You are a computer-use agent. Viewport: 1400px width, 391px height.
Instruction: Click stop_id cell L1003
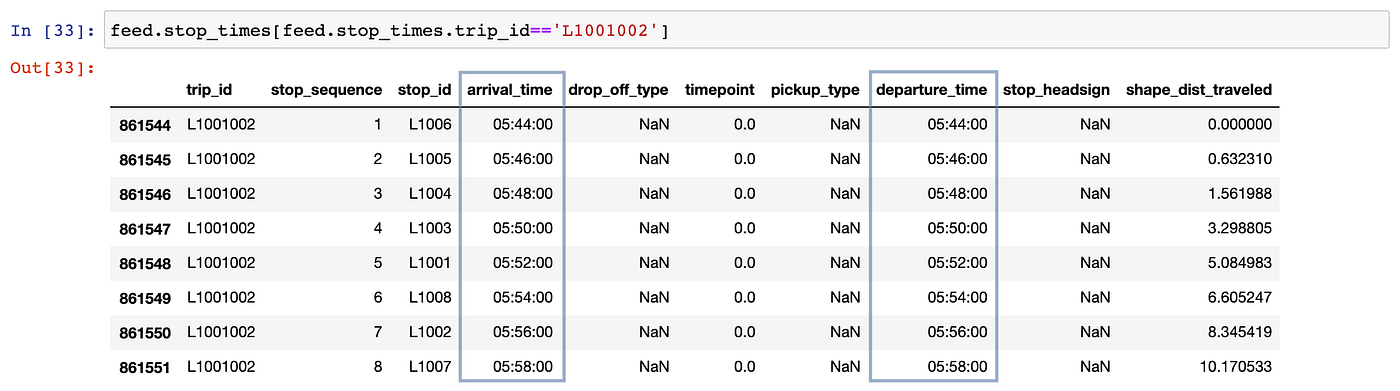(430, 228)
